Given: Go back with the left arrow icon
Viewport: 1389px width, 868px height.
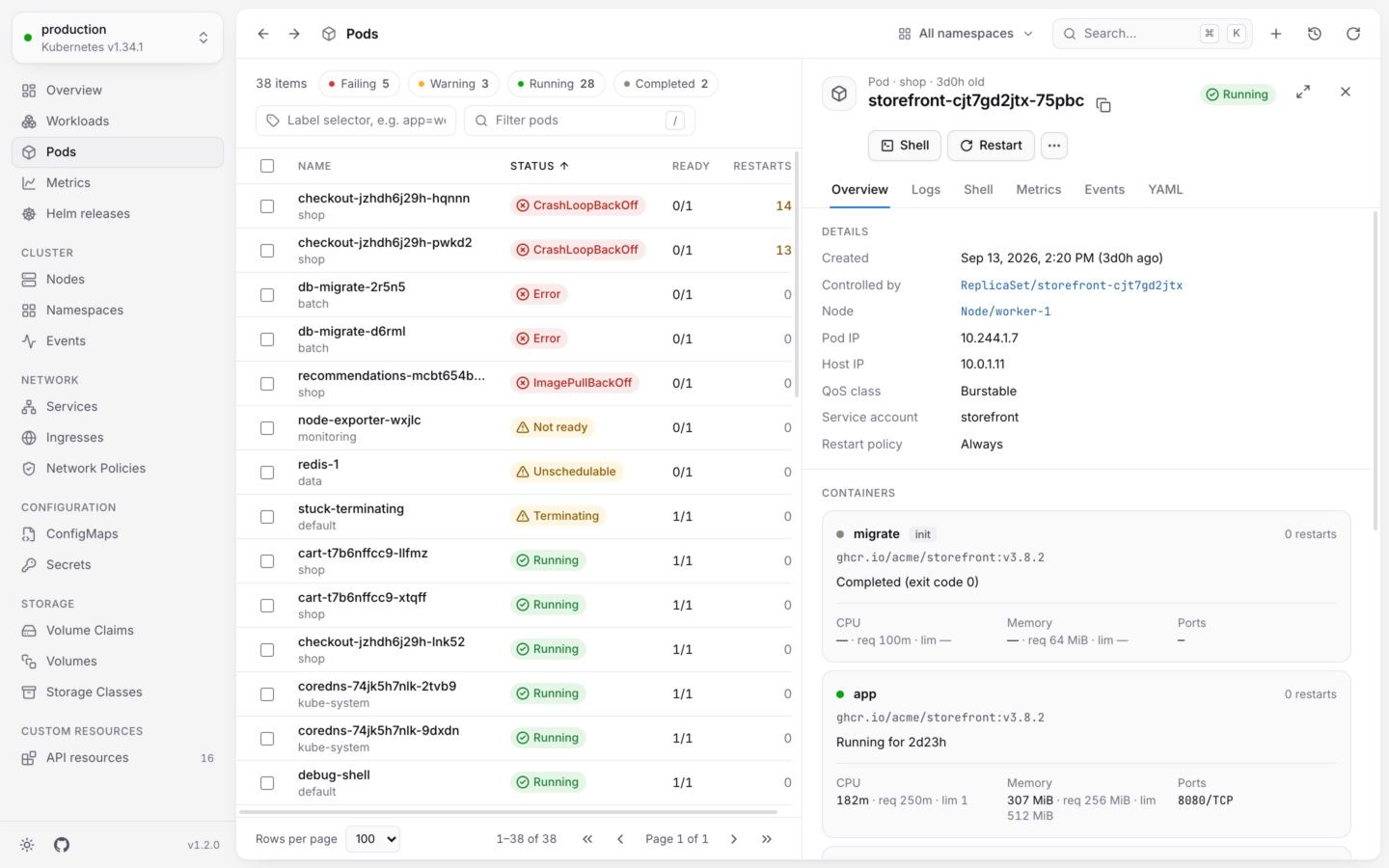Looking at the screenshot, I should [x=263, y=34].
